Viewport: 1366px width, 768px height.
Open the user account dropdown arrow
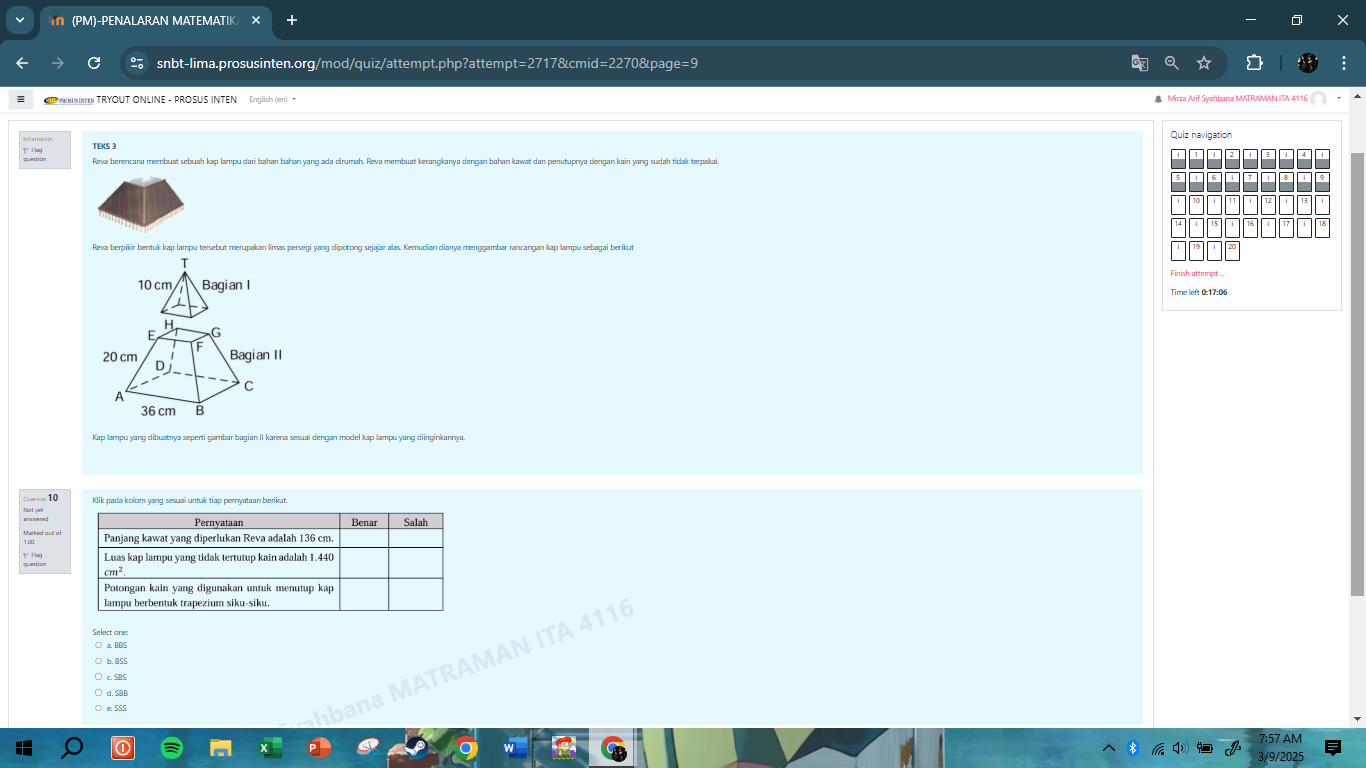click(x=1338, y=98)
